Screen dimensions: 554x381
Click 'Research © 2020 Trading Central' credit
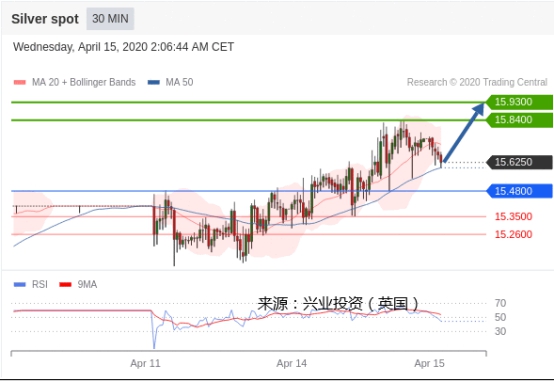(477, 82)
